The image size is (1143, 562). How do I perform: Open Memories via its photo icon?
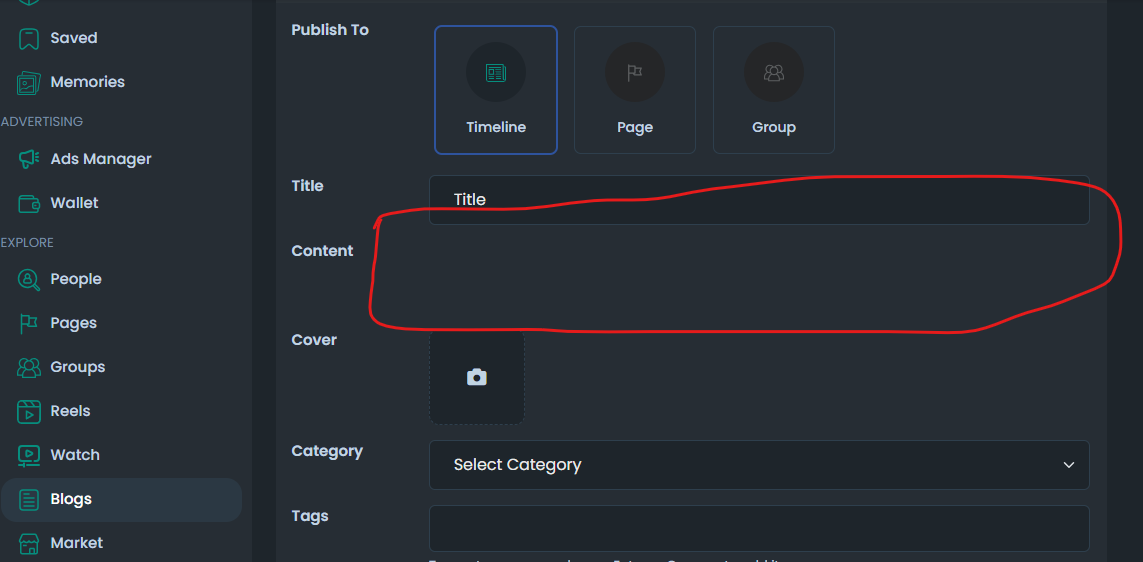coord(28,82)
